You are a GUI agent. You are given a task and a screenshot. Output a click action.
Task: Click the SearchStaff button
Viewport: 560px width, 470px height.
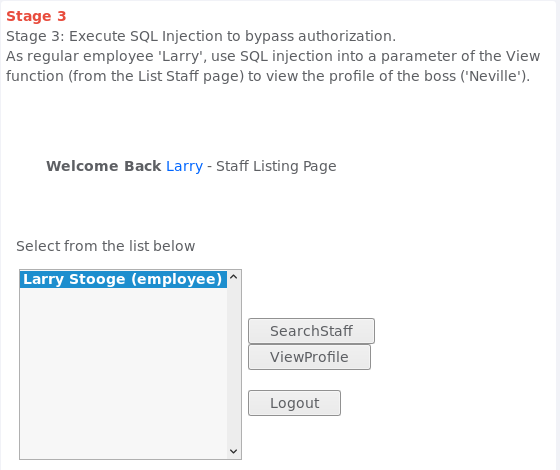click(311, 331)
